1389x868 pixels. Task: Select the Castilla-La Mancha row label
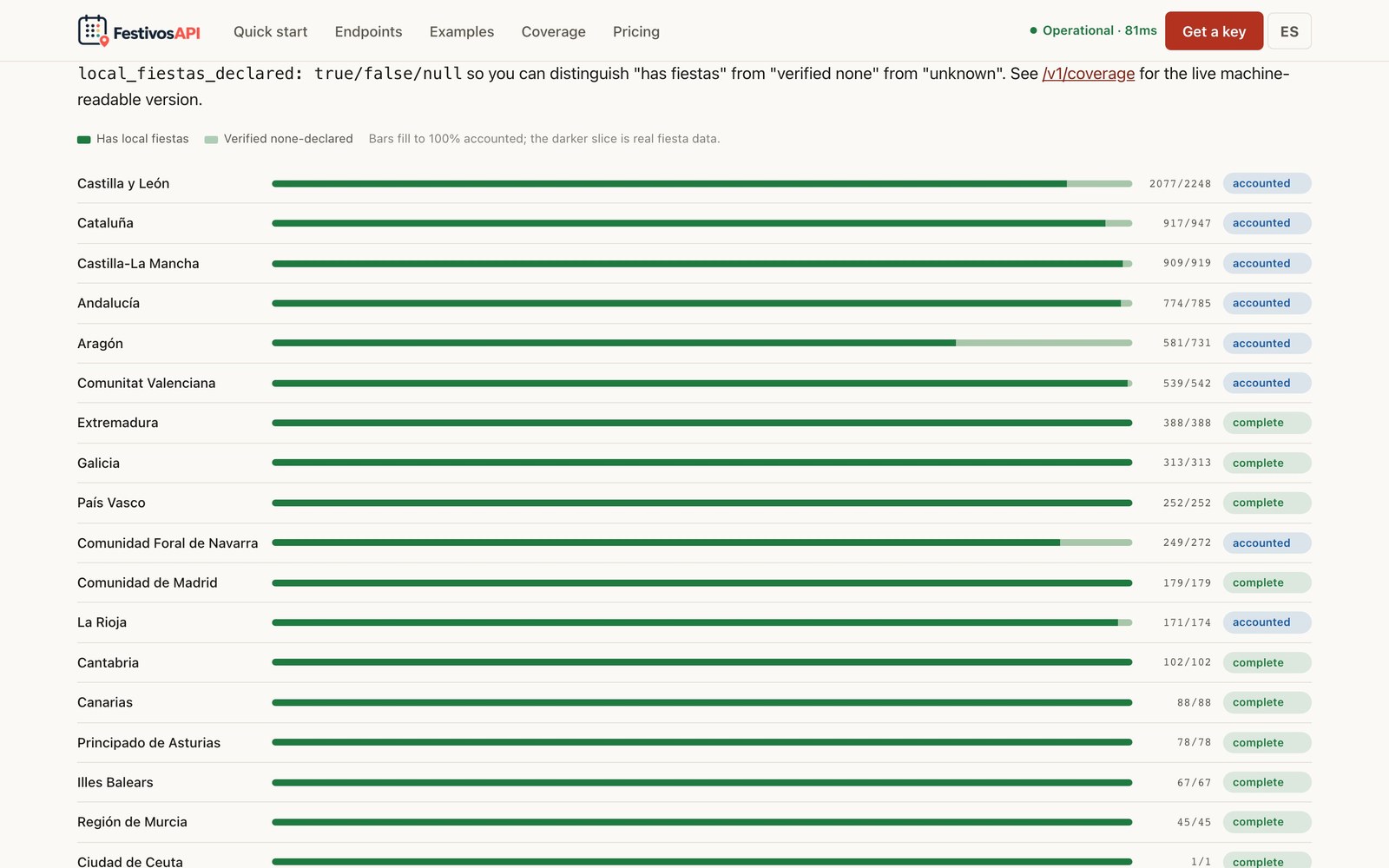[x=138, y=263]
